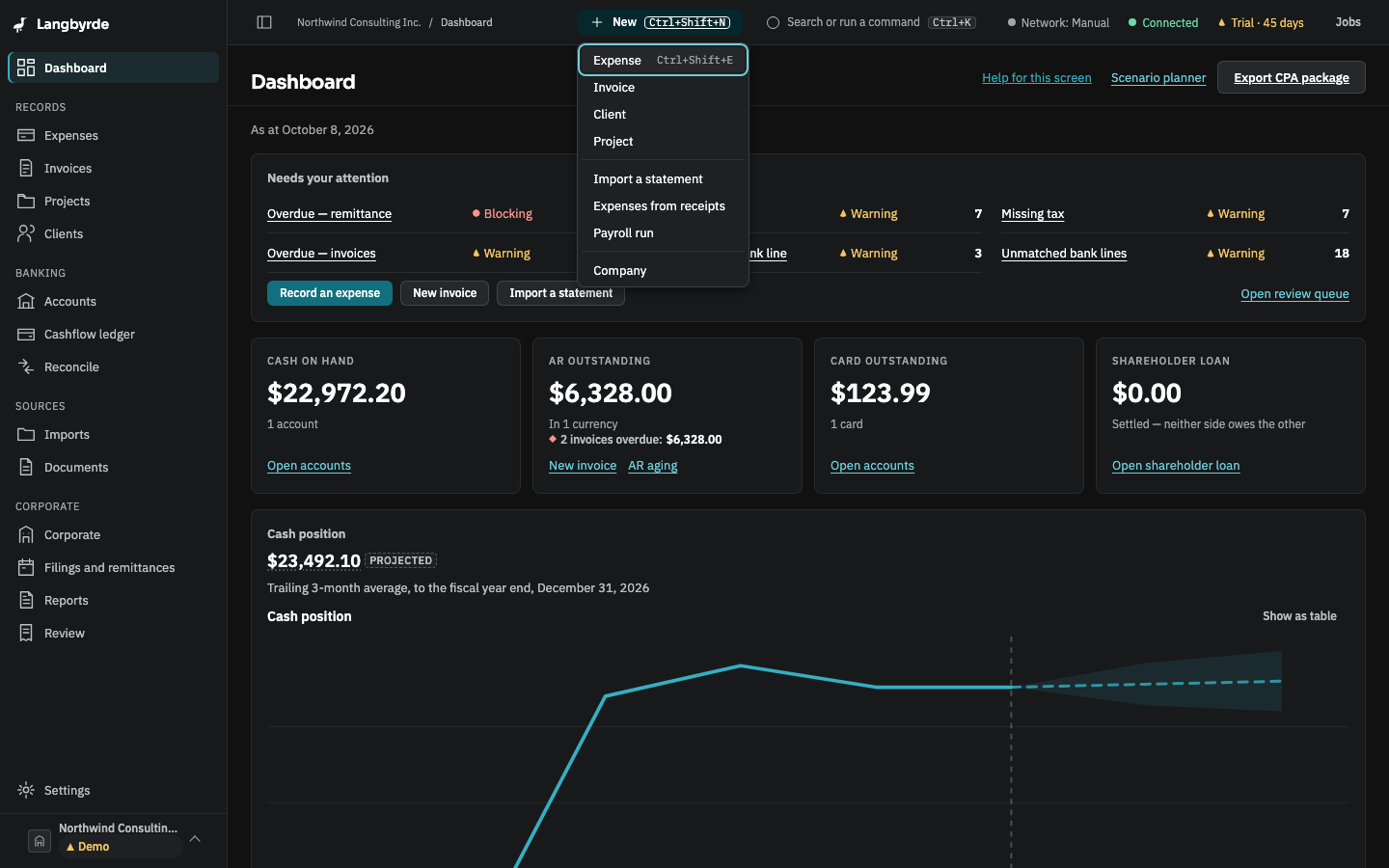
Task: Open Expenses via its card icon
Action: 26,135
